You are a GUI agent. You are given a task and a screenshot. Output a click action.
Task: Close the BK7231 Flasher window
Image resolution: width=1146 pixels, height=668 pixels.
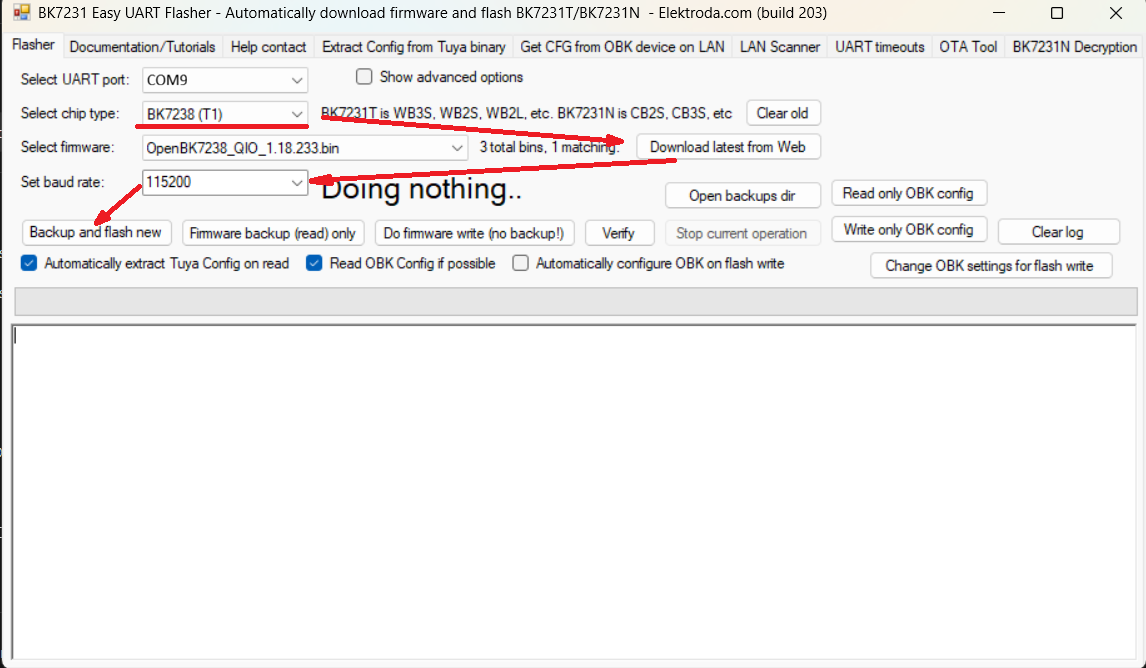click(x=1115, y=13)
